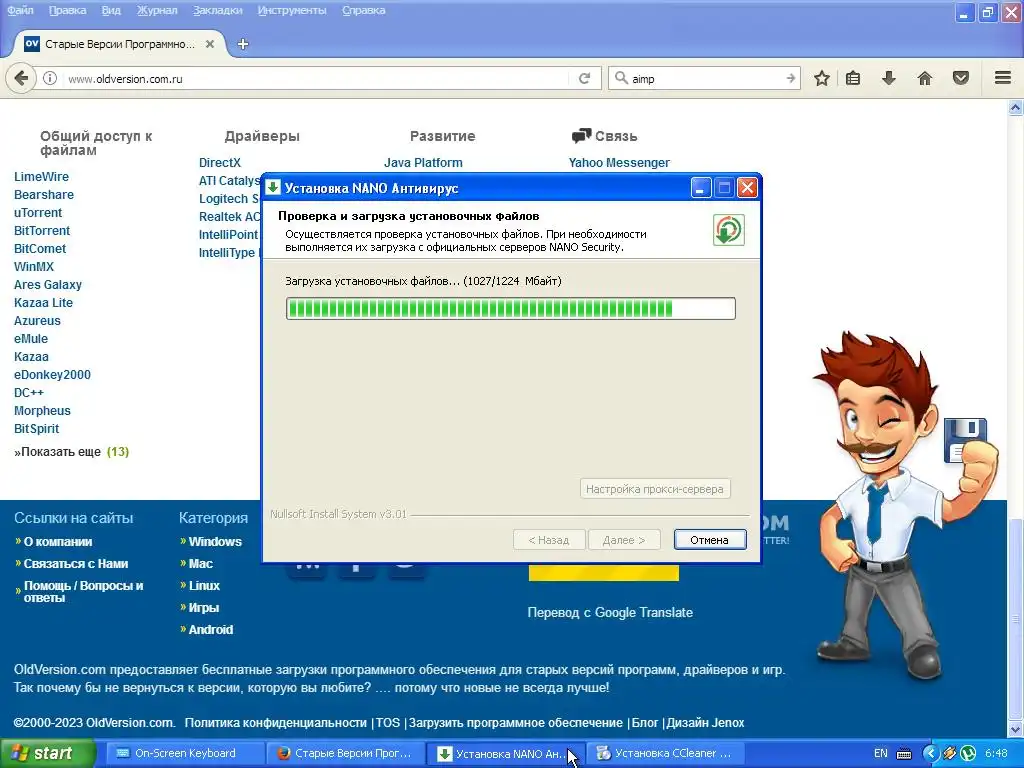Click the page scrollbar down arrow
Screen dimensions: 1024x768
(x=1015, y=729)
